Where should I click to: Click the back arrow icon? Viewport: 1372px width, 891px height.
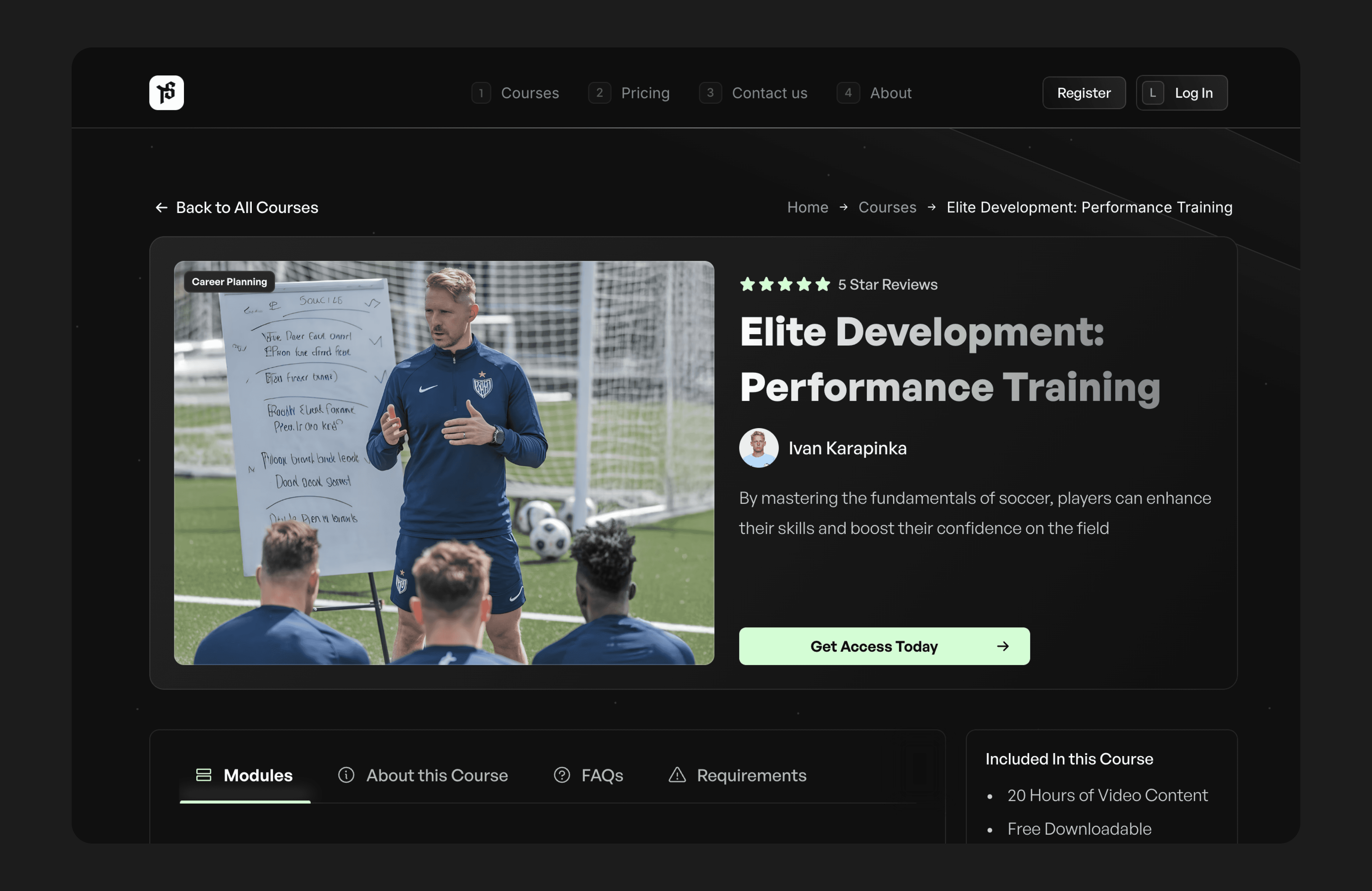pyautogui.click(x=162, y=207)
